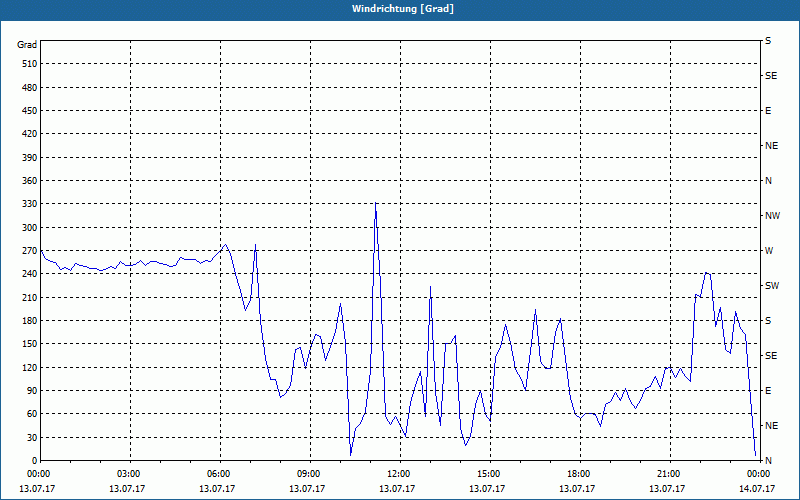Click the 0 y-axis origin value
This screenshot has height=500, width=800.
pos(35,461)
